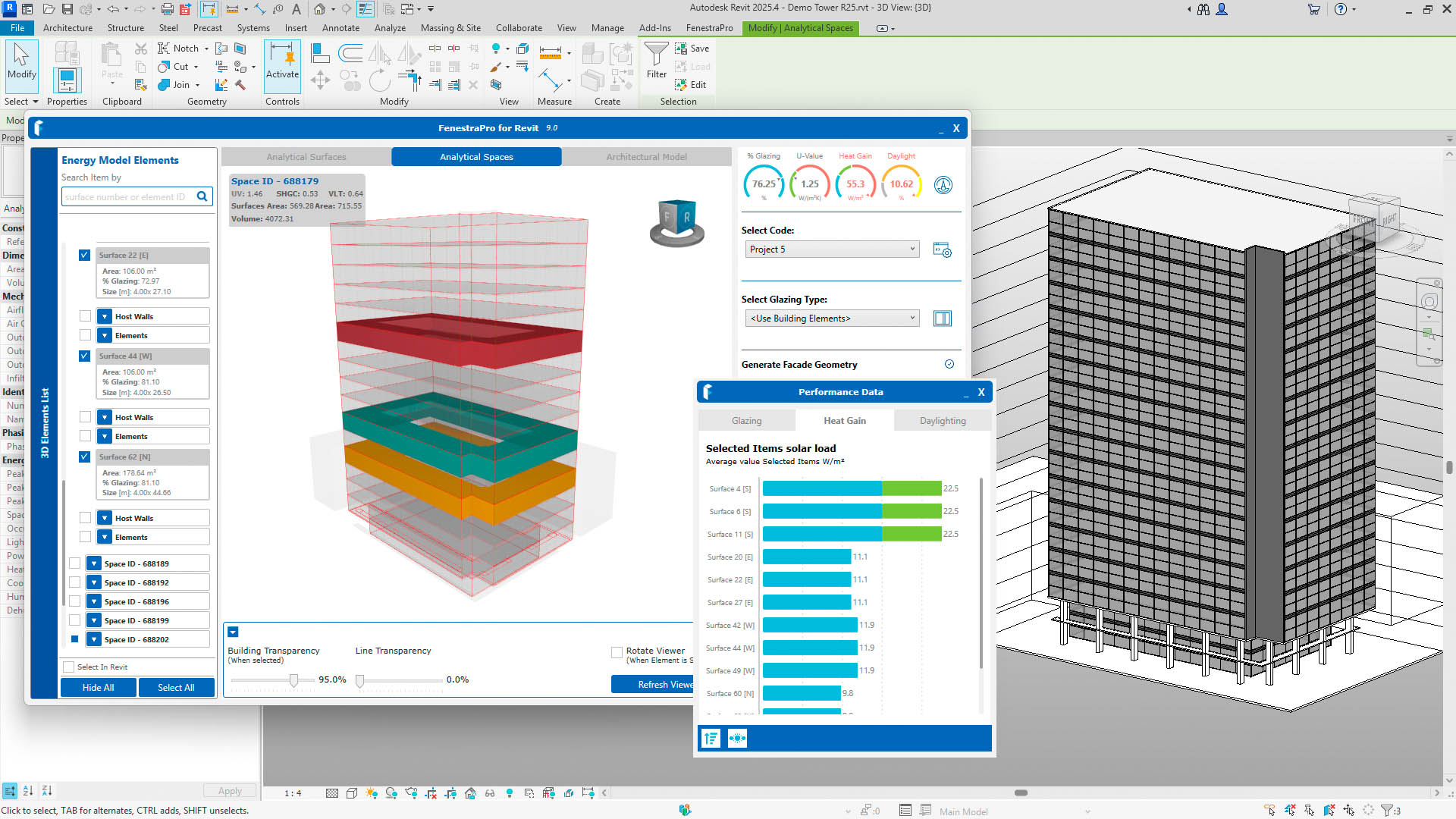Image resolution: width=1456 pixels, height=819 pixels.
Task: Uncheck Surface 44 [W] checkbox
Action: coord(84,356)
